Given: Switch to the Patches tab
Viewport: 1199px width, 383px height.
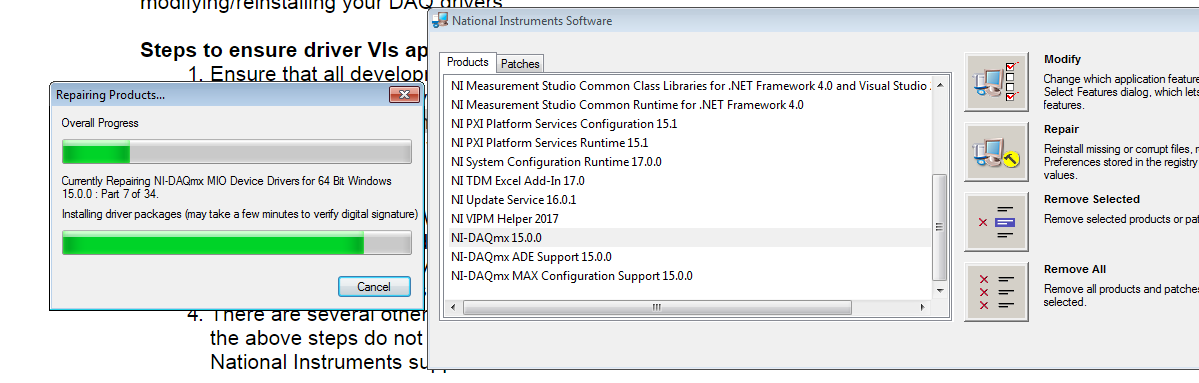Looking at the screenshot, I should tap(520, 63).
